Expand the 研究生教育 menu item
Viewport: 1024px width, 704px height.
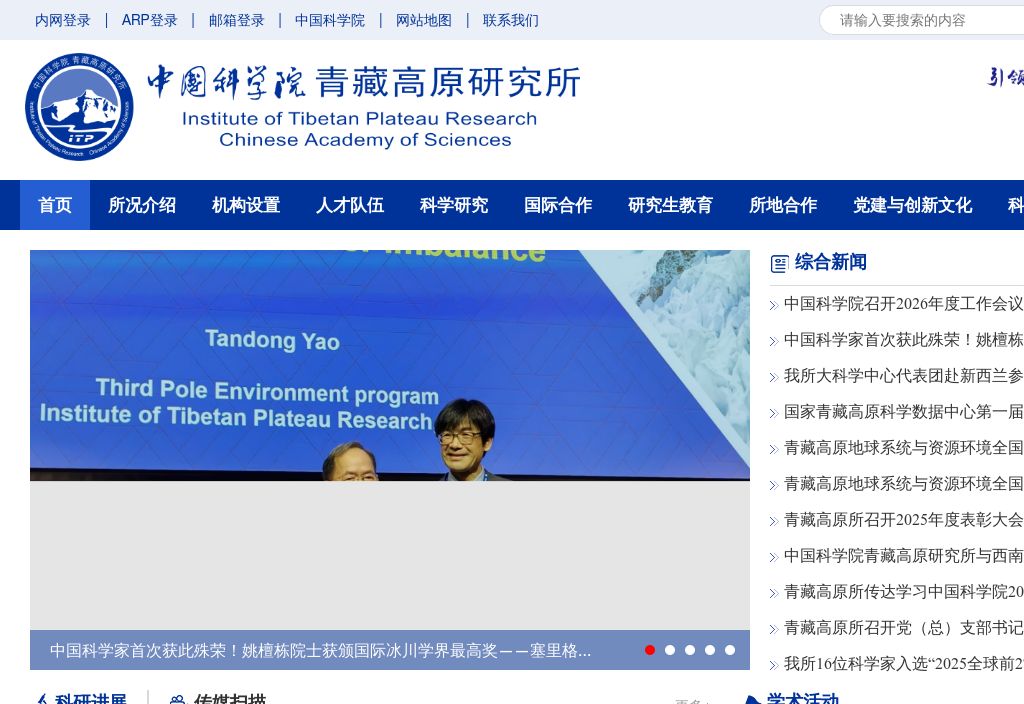(x=671, y=205)
